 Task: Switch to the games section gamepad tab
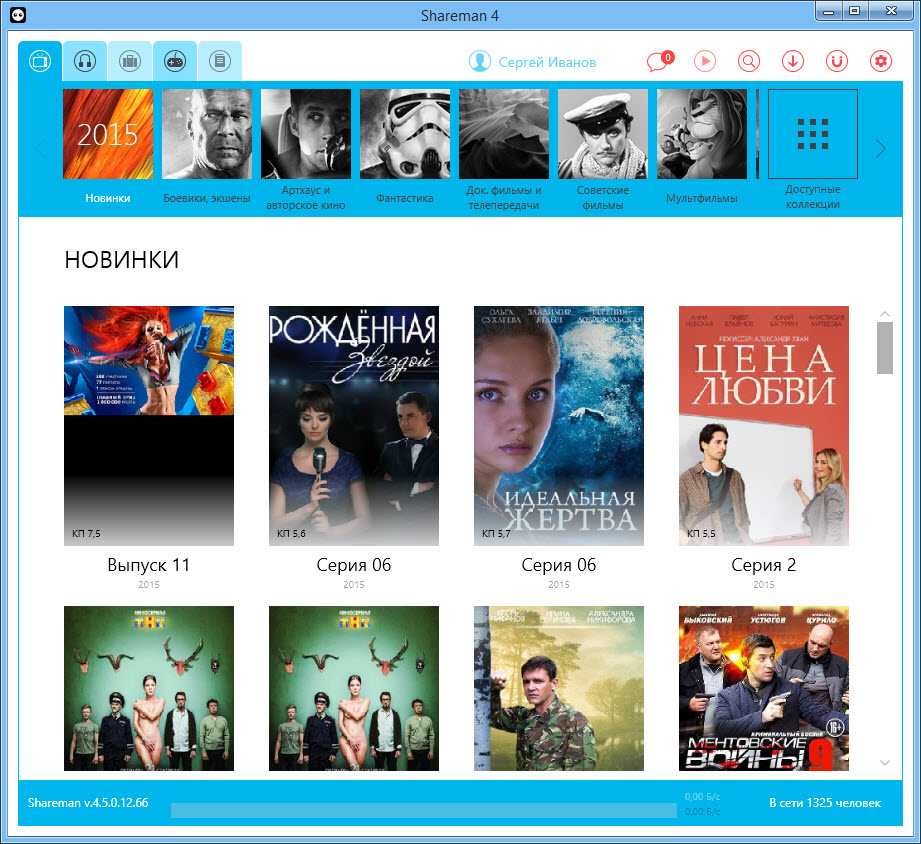pos(175,61)
